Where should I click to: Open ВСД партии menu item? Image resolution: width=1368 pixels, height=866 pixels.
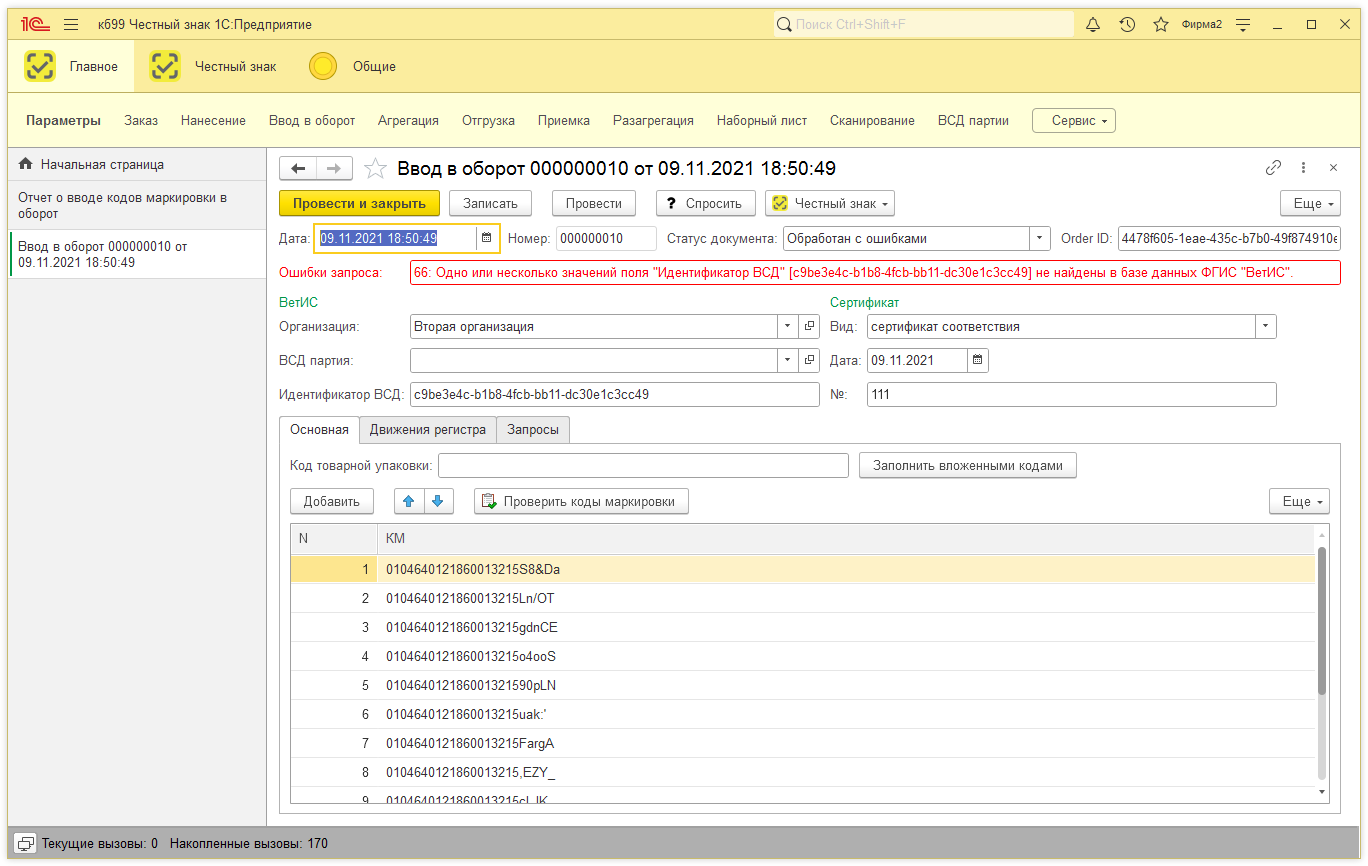[973, 120]
